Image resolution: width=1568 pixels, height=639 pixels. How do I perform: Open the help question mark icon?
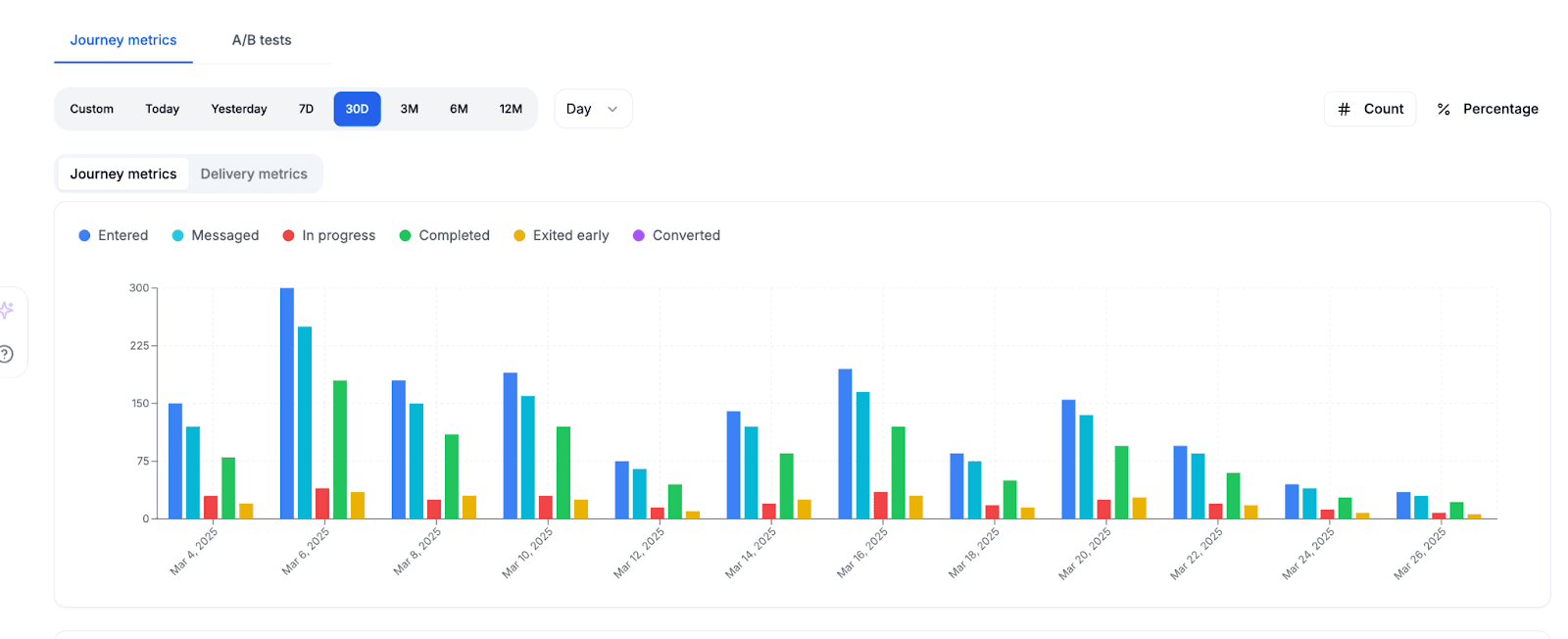(6, 354)
